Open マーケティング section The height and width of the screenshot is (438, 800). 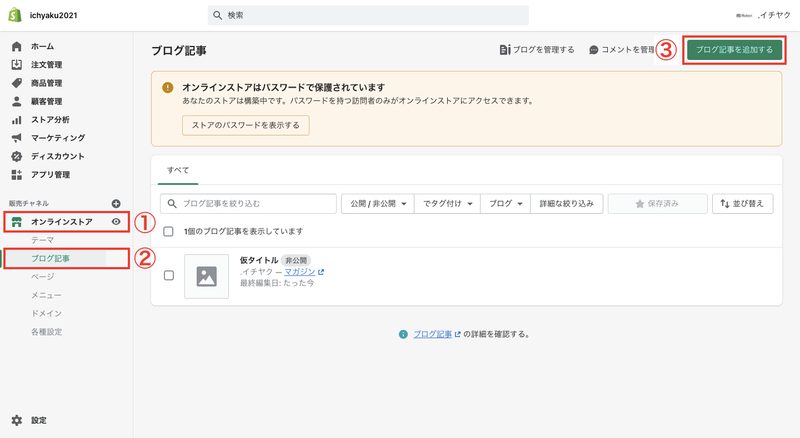pyautogui.click(x=58, y=138)
